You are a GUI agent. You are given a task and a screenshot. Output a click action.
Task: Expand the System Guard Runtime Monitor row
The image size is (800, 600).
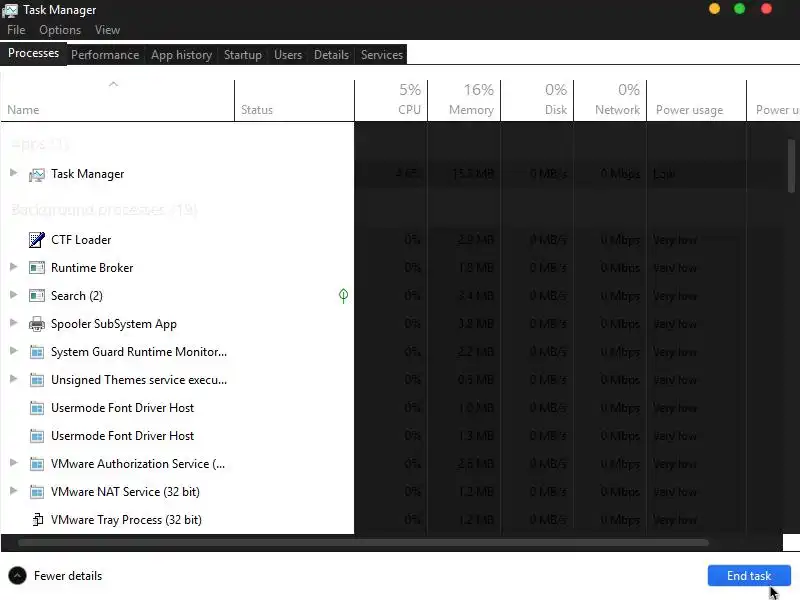pyautogui.click(x=14, y=351)
